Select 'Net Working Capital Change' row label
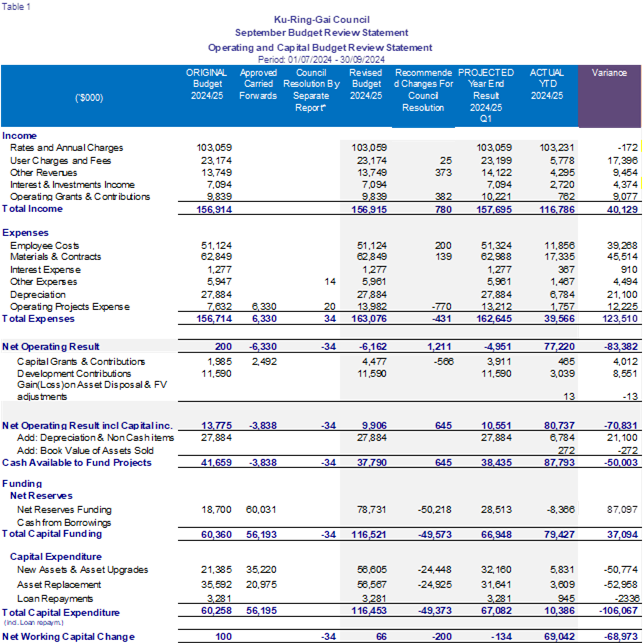Screen dimensions: 643x644 68,637
